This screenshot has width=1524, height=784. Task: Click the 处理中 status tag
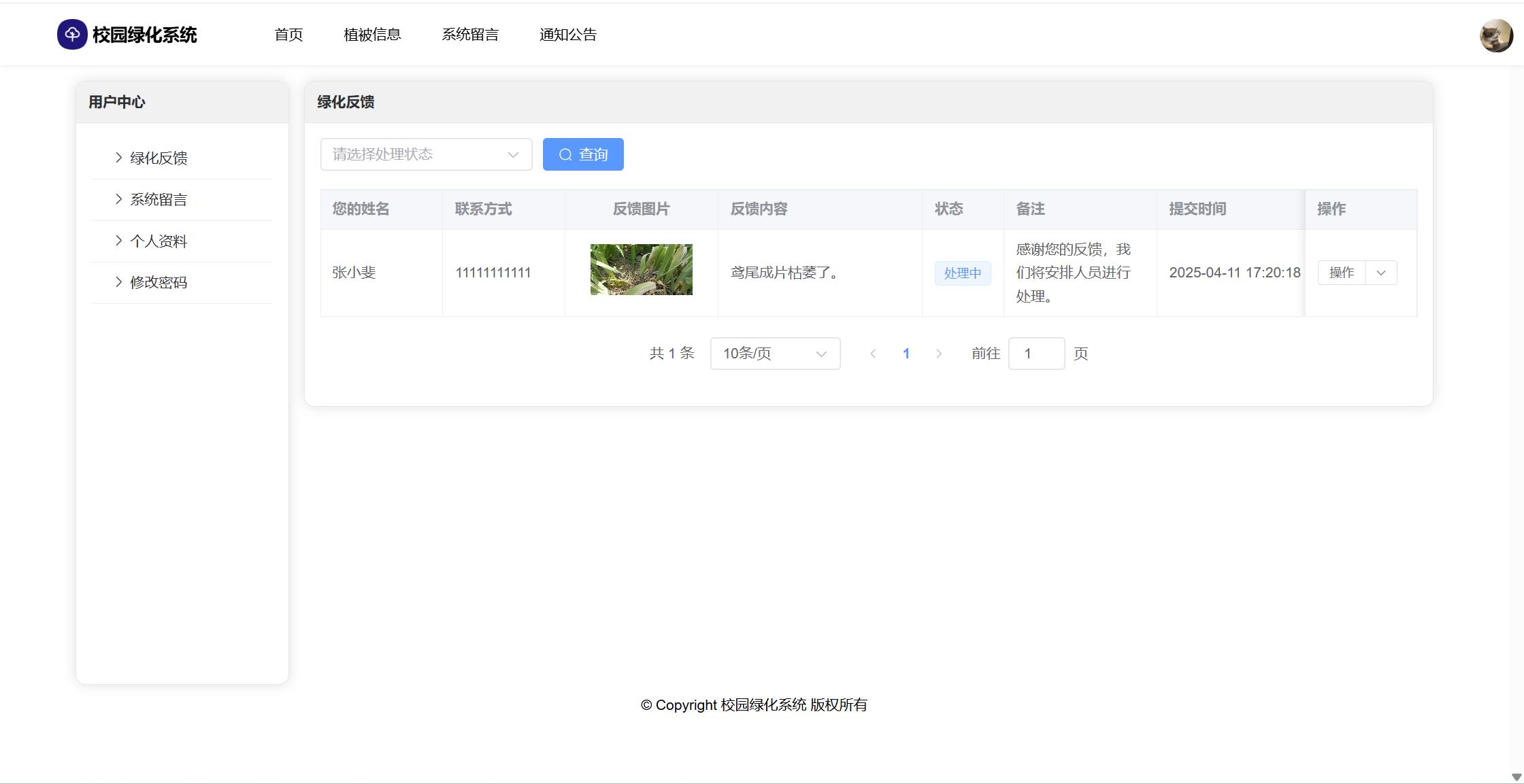[962, 273]
